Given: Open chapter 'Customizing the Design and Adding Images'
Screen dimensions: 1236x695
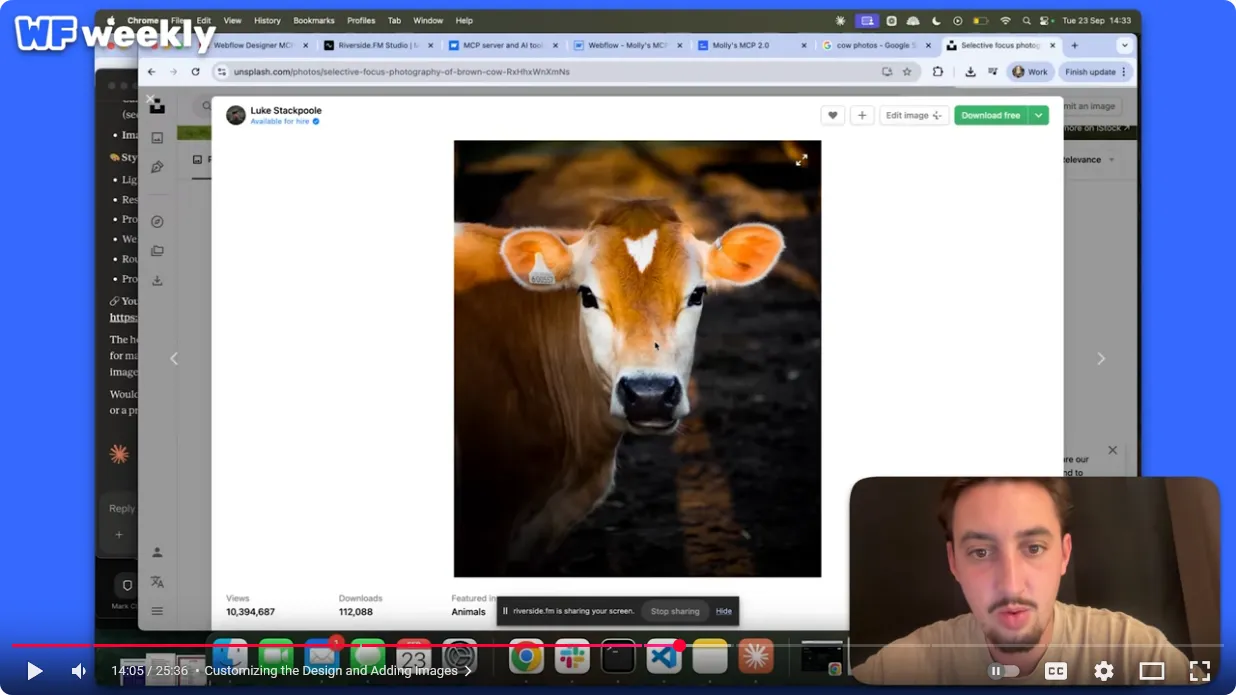Looking at the screenshot, I should point(338,671).
